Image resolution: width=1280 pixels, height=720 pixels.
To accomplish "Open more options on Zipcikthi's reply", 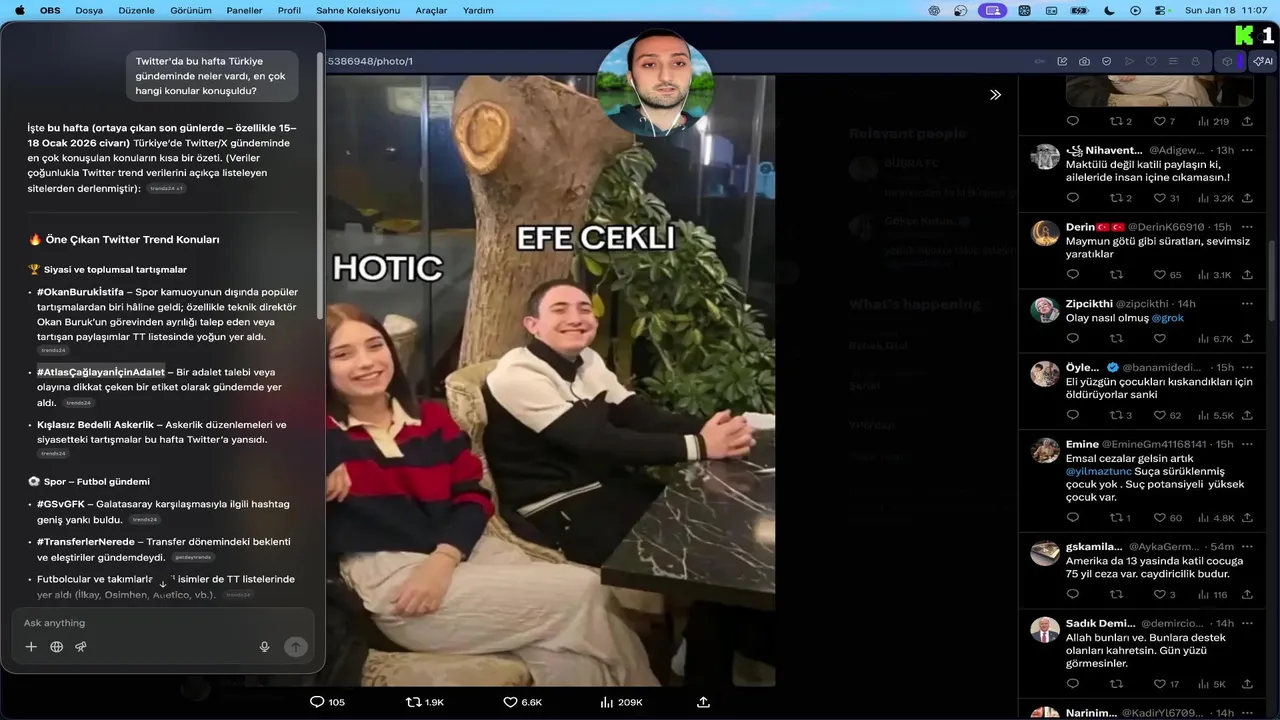I will click(x=1247, y=303).
